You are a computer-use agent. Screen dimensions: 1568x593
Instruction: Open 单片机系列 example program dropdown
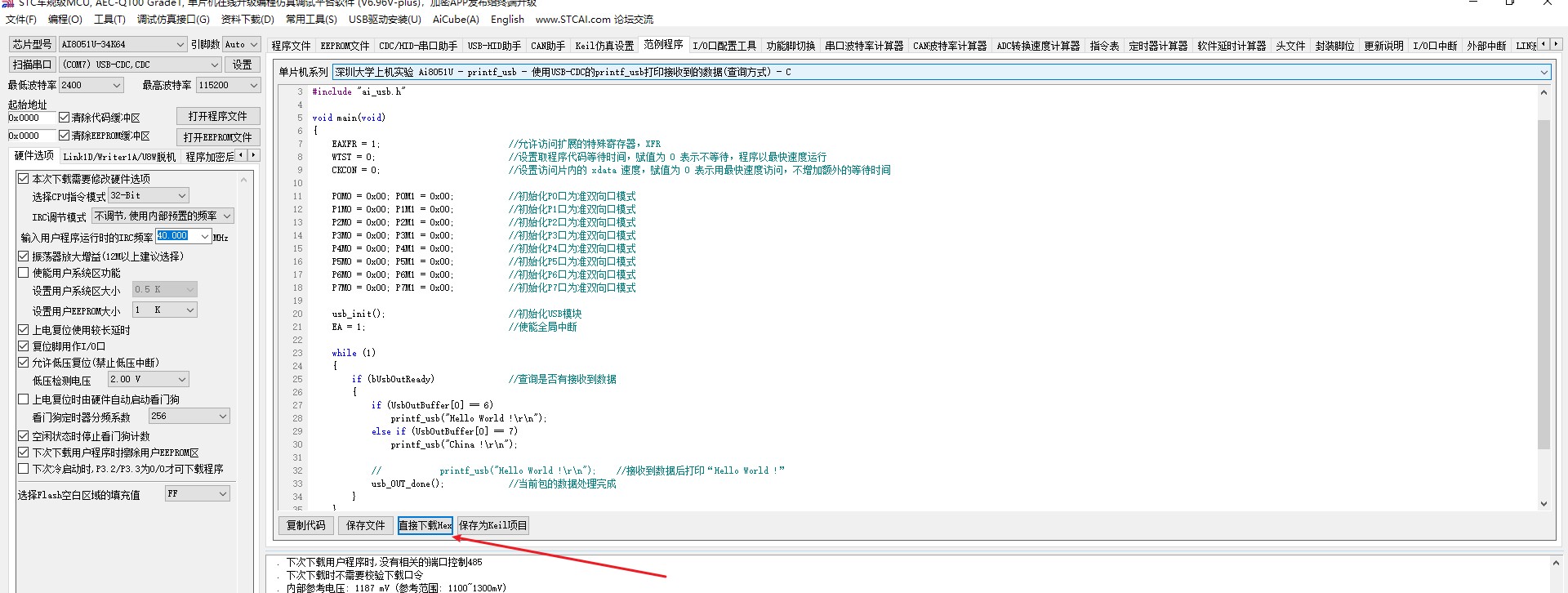click(x=942, y=72)
